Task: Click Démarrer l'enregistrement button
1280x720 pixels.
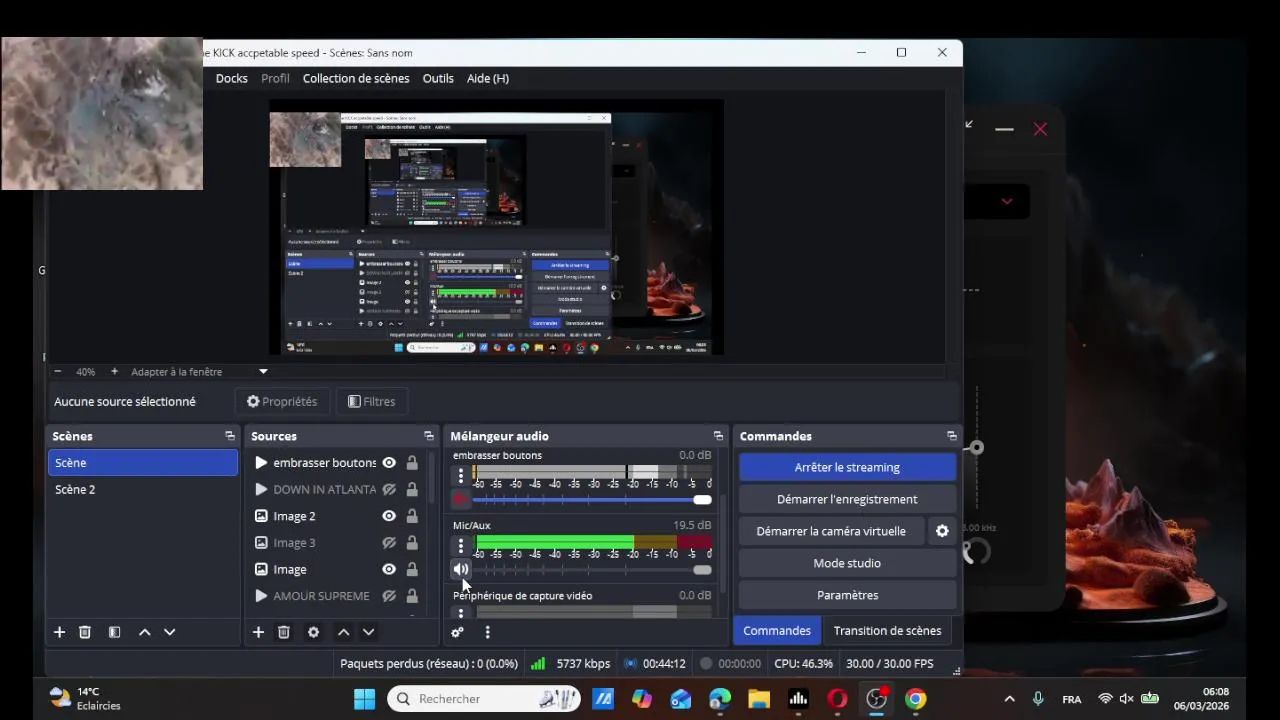Action: [x=847, y=499]
